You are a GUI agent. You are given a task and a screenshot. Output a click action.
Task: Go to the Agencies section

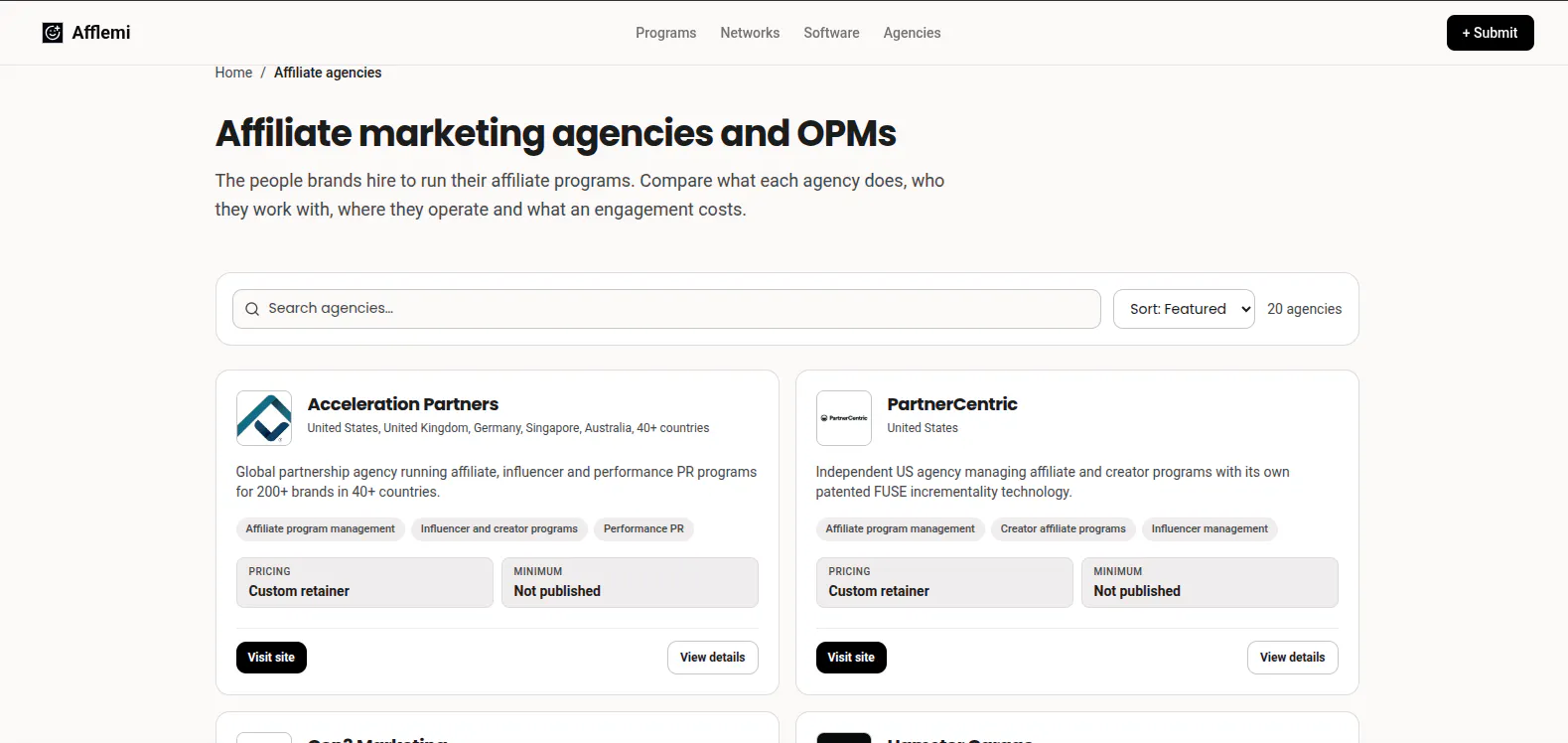913,33
